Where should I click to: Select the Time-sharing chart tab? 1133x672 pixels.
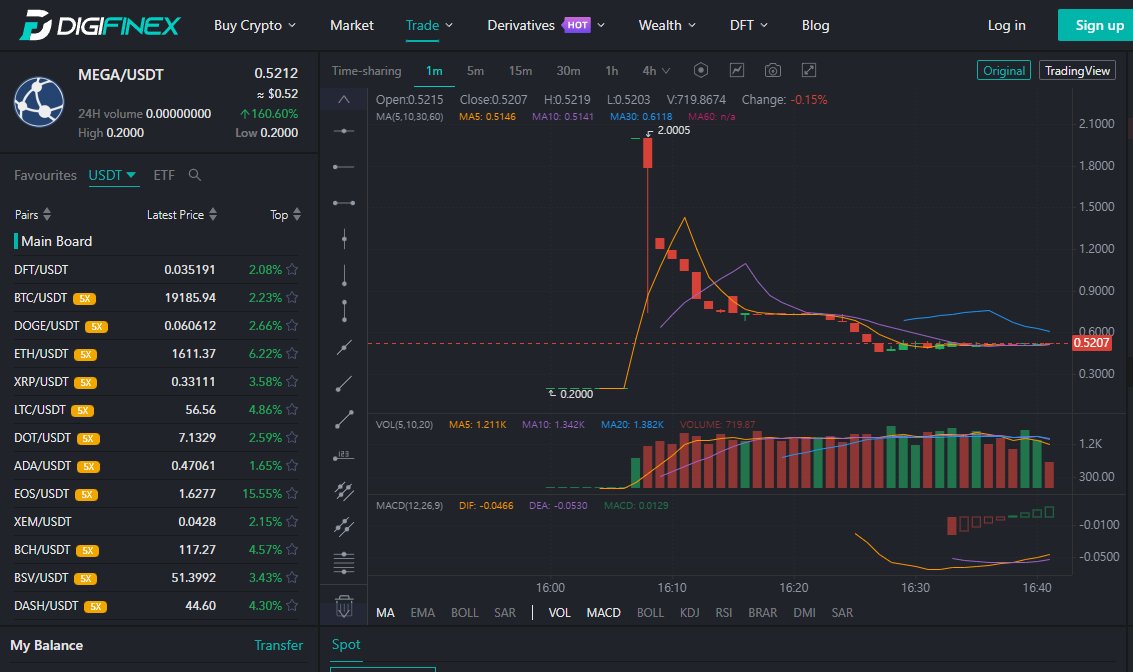click(x=366, y=70)
